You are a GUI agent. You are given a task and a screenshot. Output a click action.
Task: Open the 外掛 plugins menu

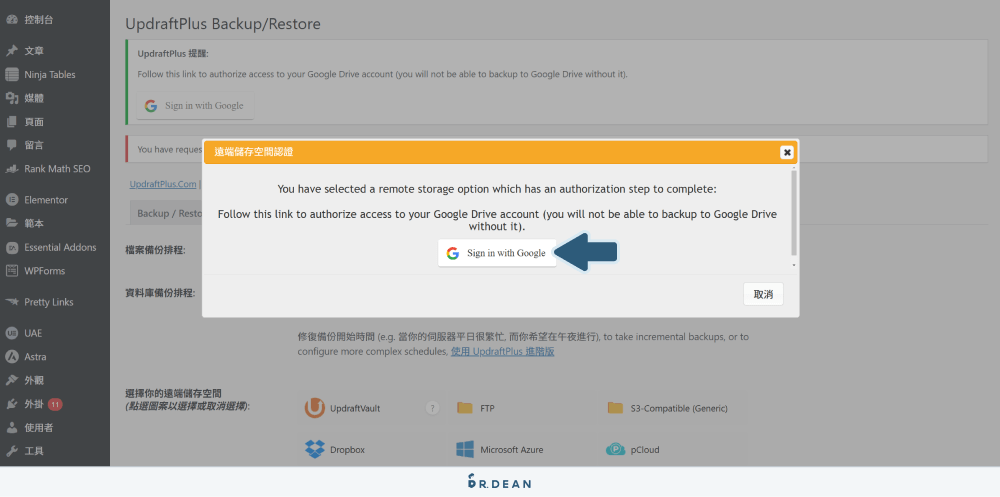(x=34, y=404)
